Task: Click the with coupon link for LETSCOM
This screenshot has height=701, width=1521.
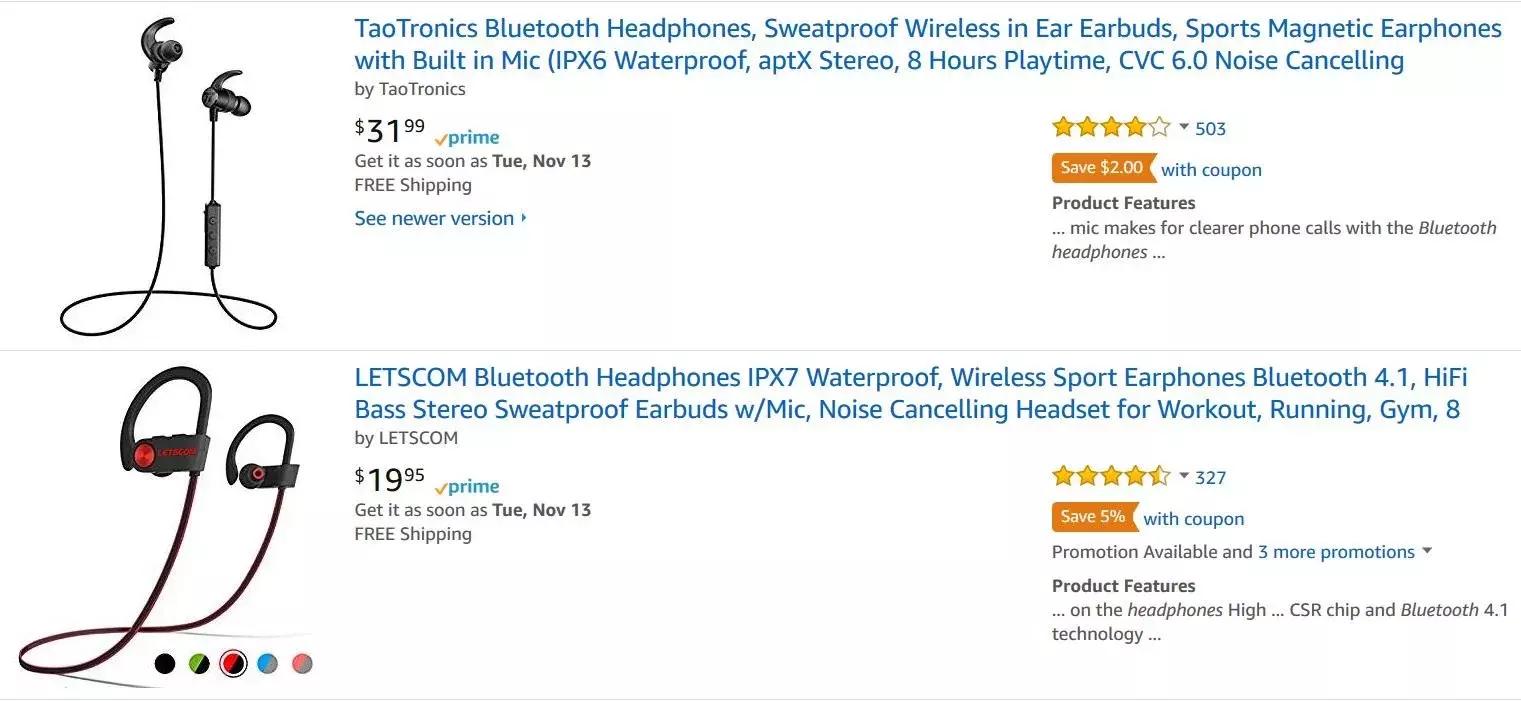Action: pyautogui.click(x=1193, y=518)
